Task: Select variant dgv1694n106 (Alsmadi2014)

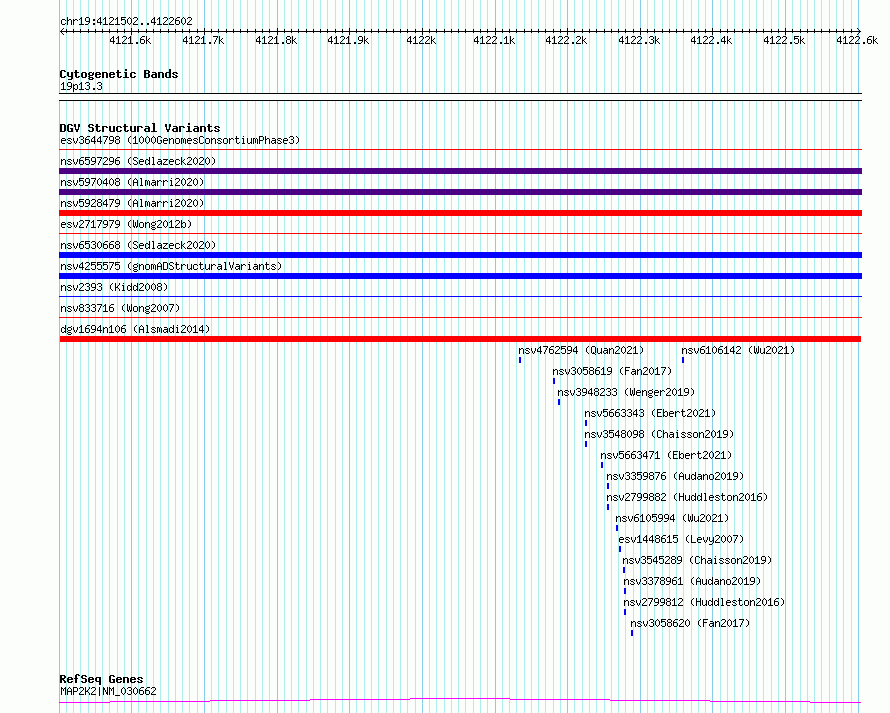Action: click(x=135, y=329)
